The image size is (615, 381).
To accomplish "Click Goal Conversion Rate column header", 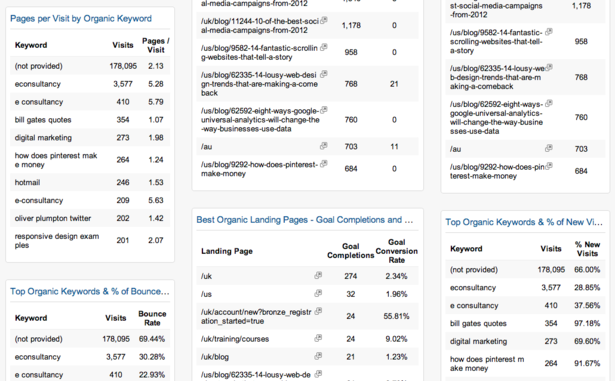I will (x=396, y=251).
